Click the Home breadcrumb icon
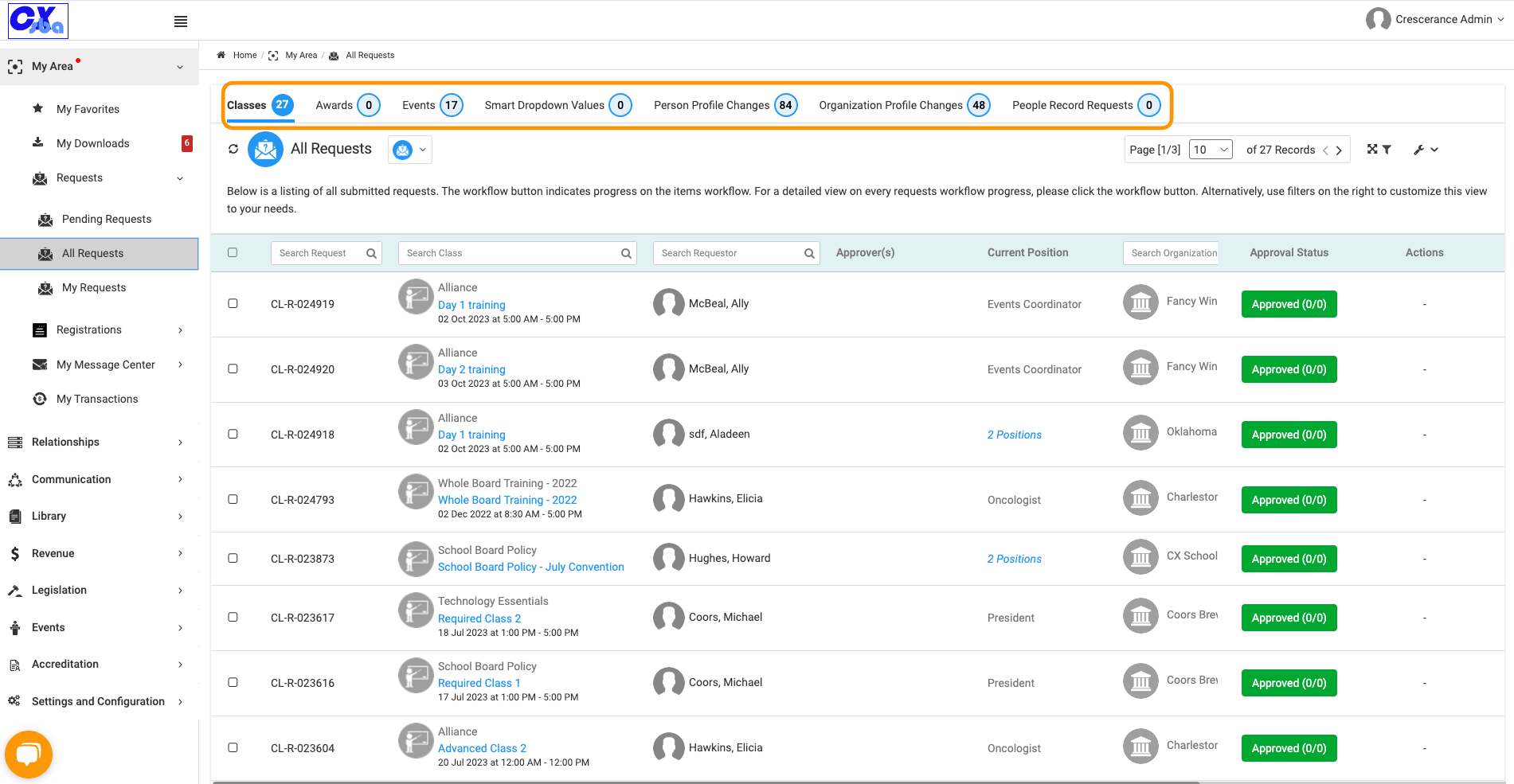The width and height of the screenshot is (1514, 784). tap(221, 55)
